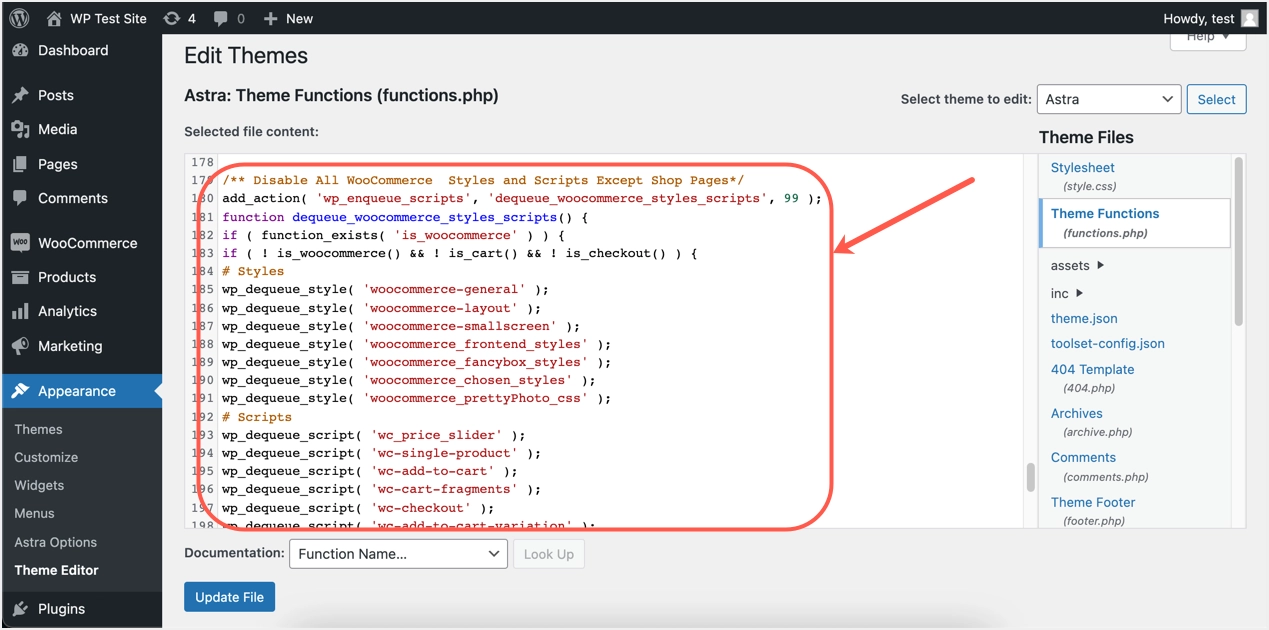
Task: Open the Analytics bar chart icon
Action: pyautogui.click(x=20, y=312)
